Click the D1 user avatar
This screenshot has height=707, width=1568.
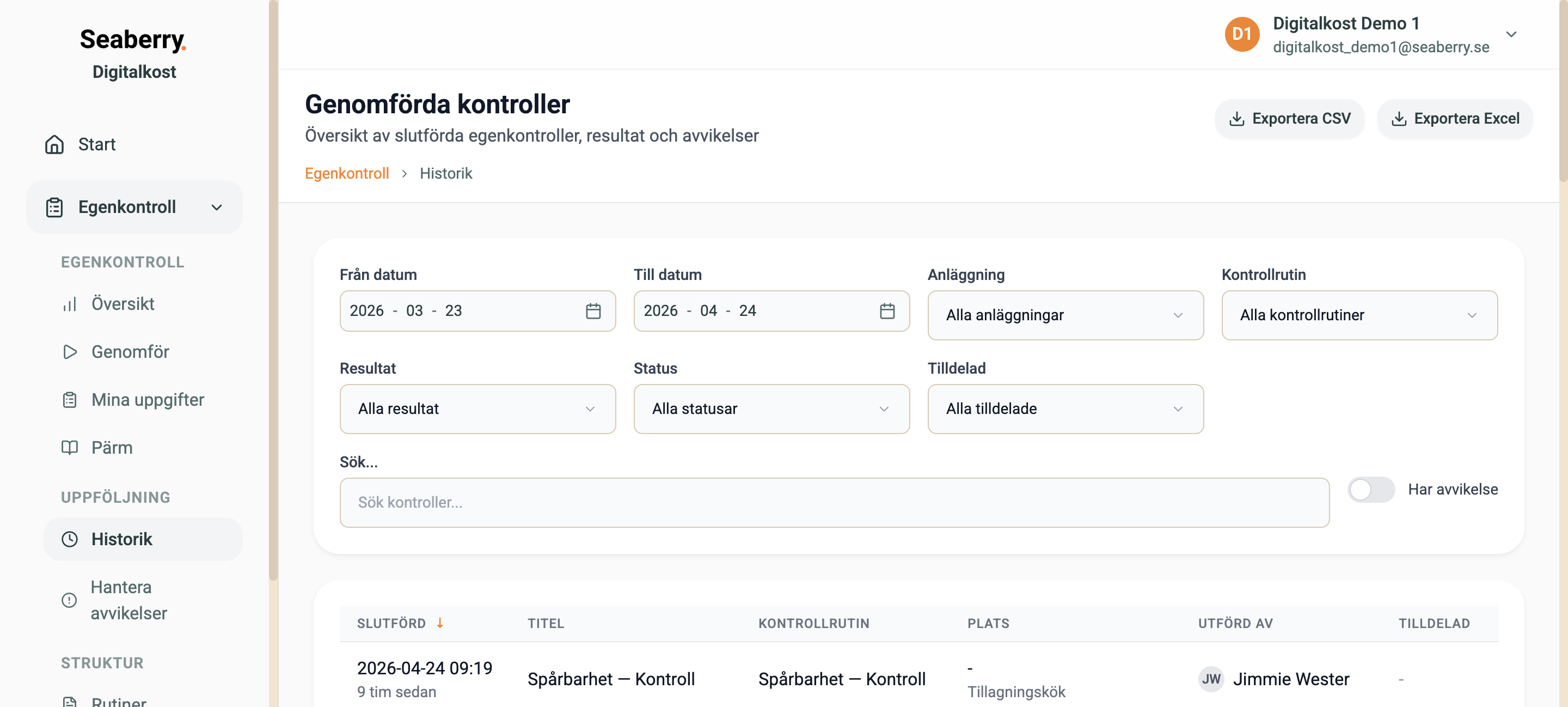pyautogui.click(x=1242, y=34)
